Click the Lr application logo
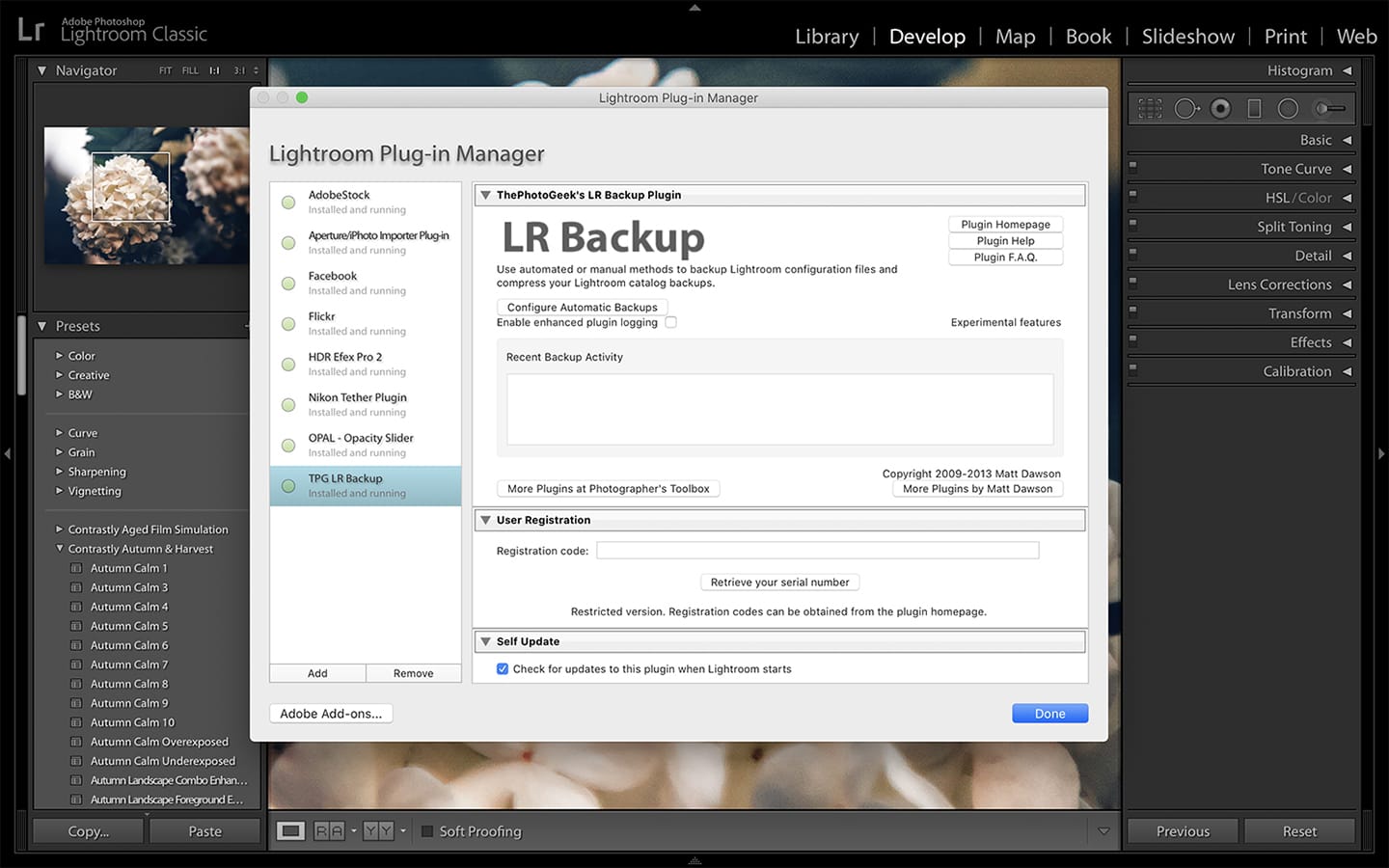 click(31, 30)
